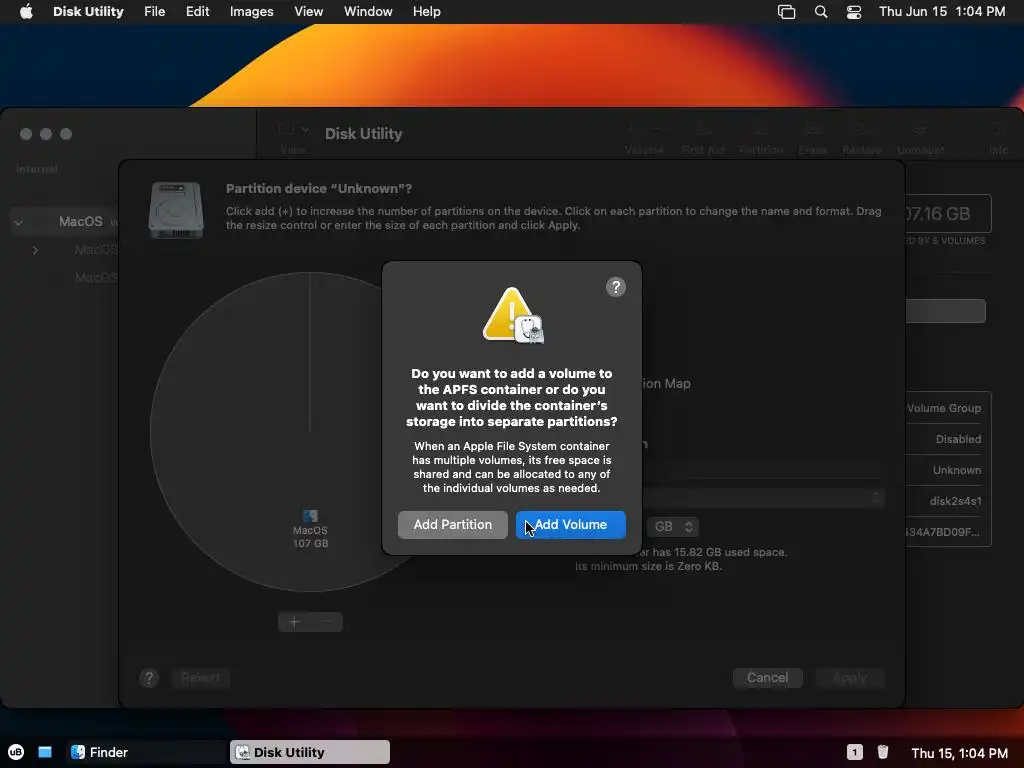Screen dimensions: 1024x768
Task: Click the taskbar clock Thu 15, 1:04 PM
Action: coord(959,753)
